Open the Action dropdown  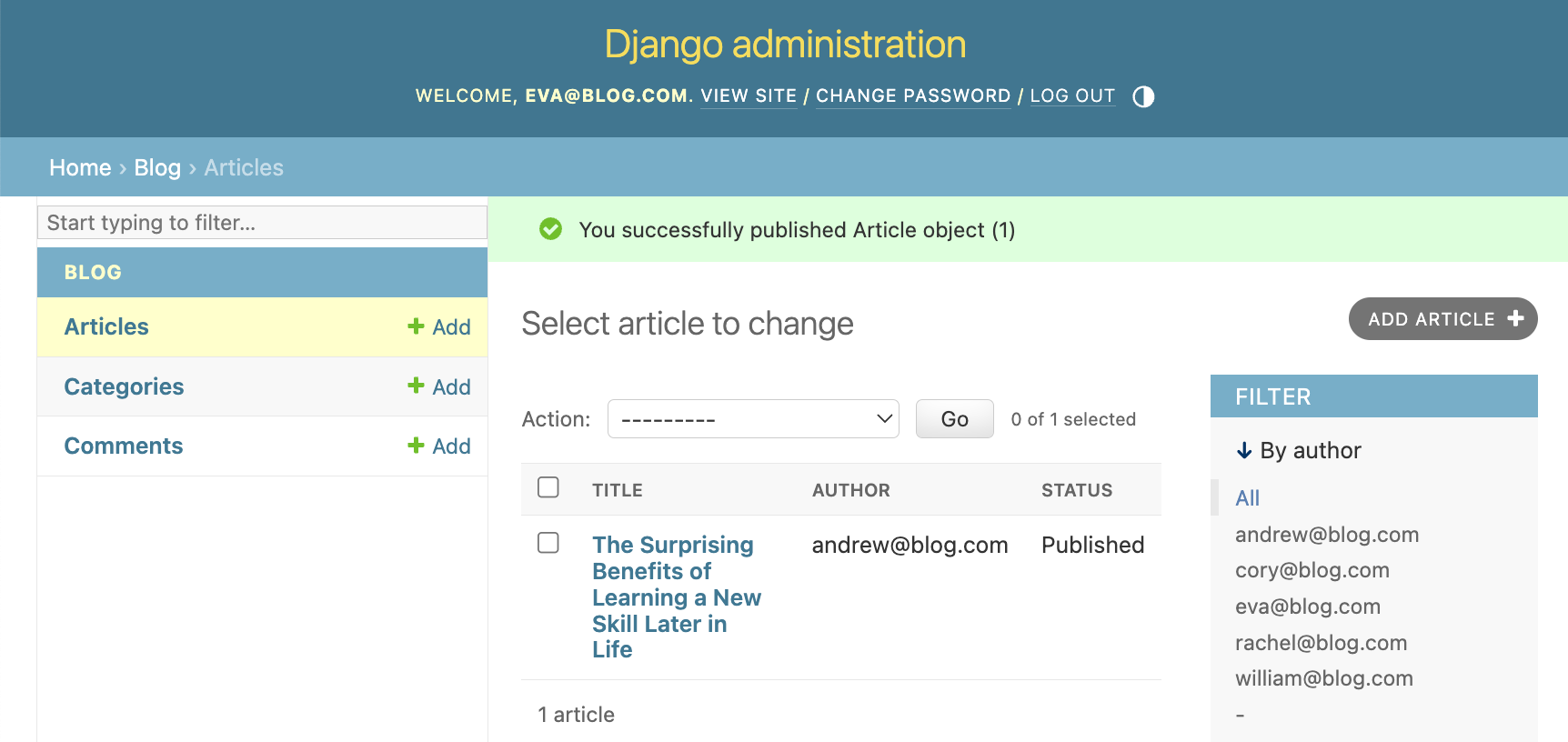pyautogui.click(x=753, y=419)
